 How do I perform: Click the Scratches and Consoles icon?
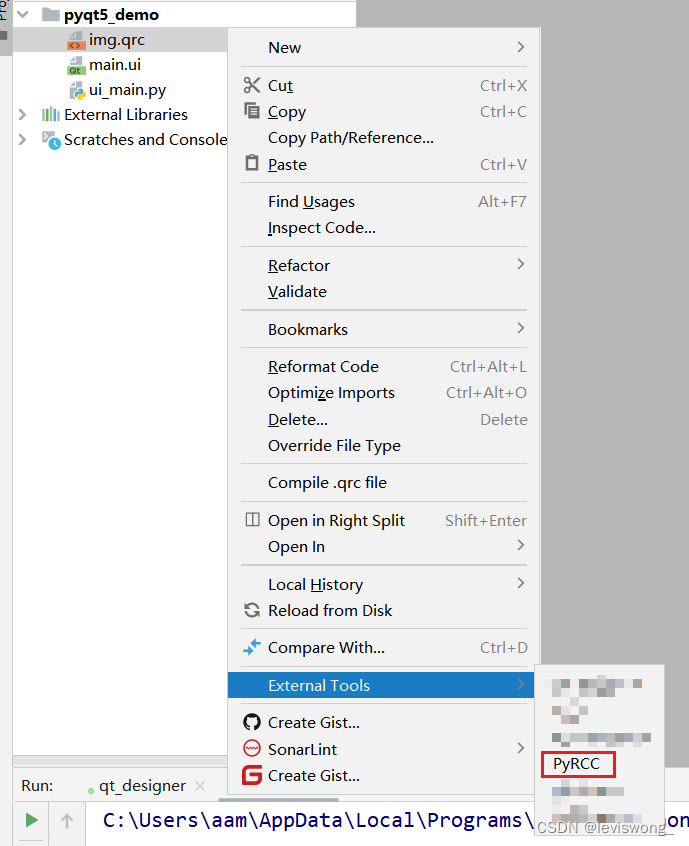(50, 140)
